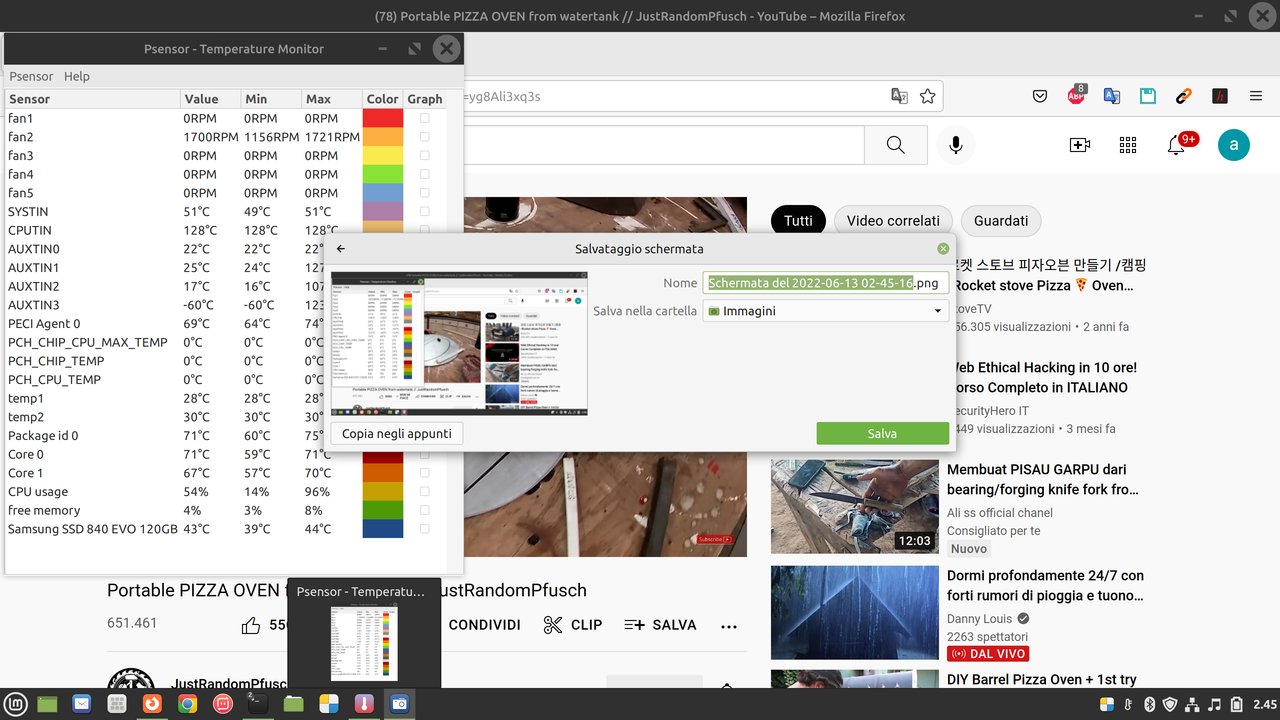Save page to Pocket icon
This screenshot has height=720, width=1280.
coord(1040,96)
